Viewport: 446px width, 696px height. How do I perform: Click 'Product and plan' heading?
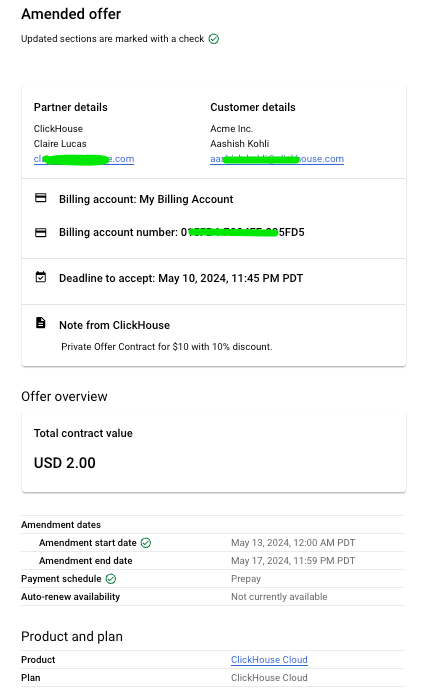pos(72,637)
